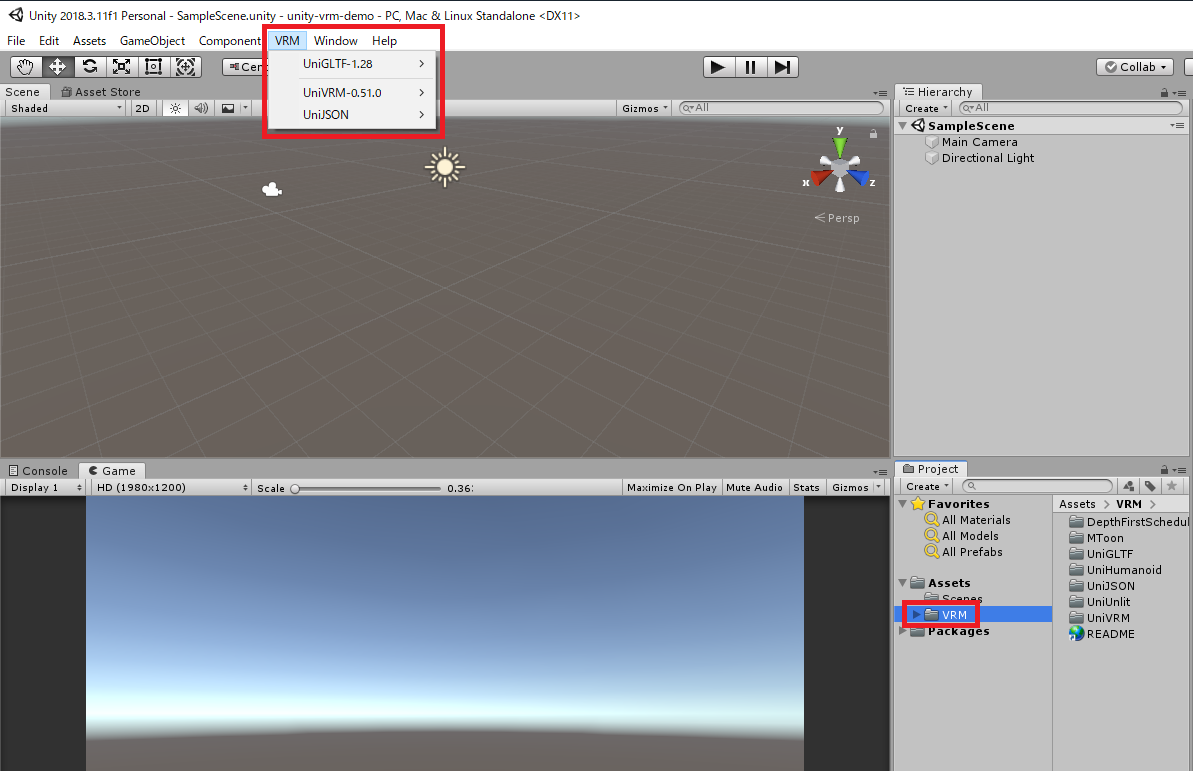1193x771 pixels.
Task: Collapse the Favorites section
Action: 903,504
